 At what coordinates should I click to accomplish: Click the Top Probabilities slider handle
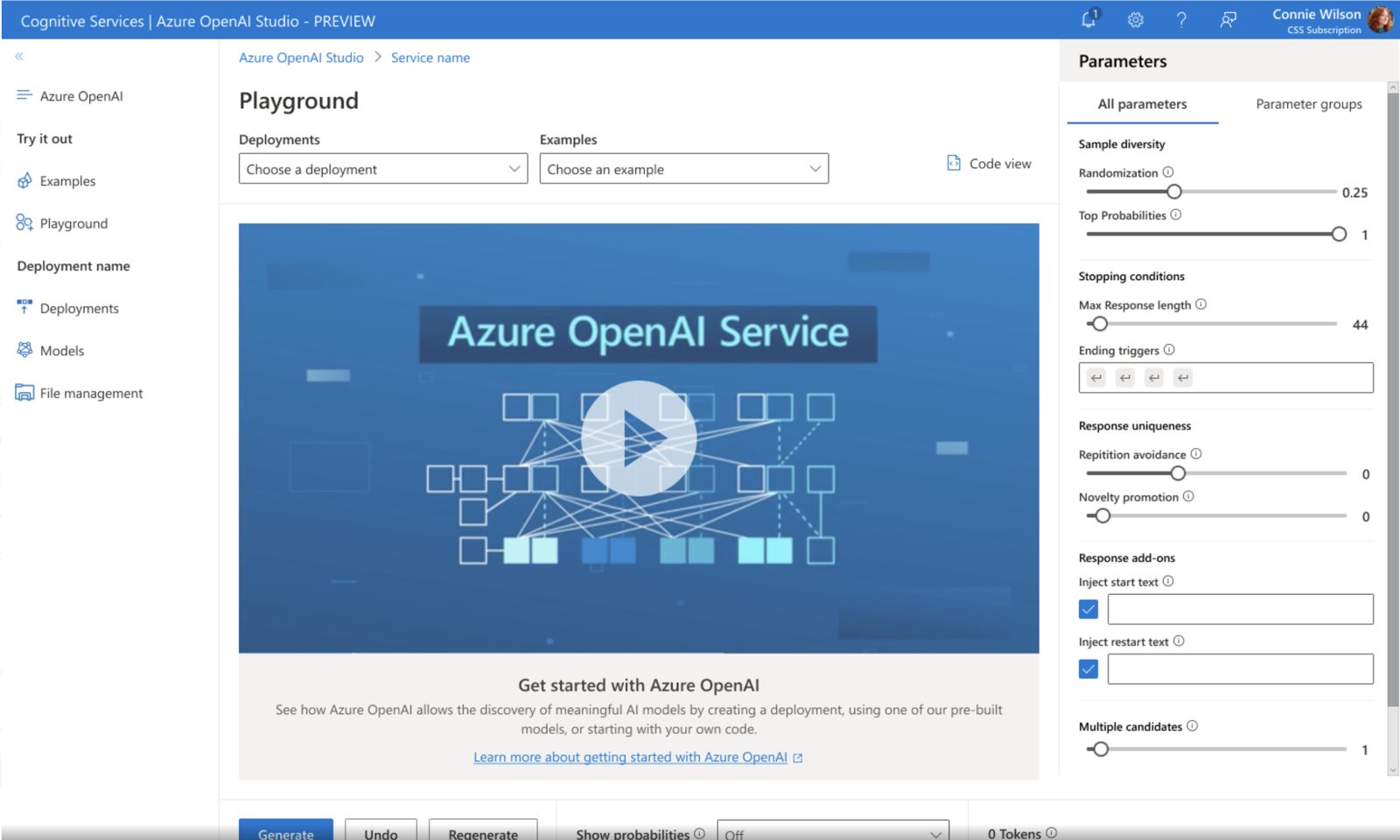[1339, 234]
